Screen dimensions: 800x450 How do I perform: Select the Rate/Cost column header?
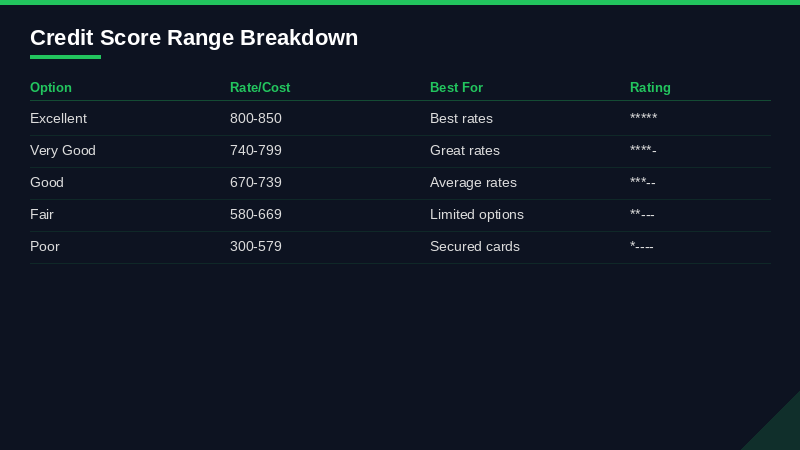(260, 88)
